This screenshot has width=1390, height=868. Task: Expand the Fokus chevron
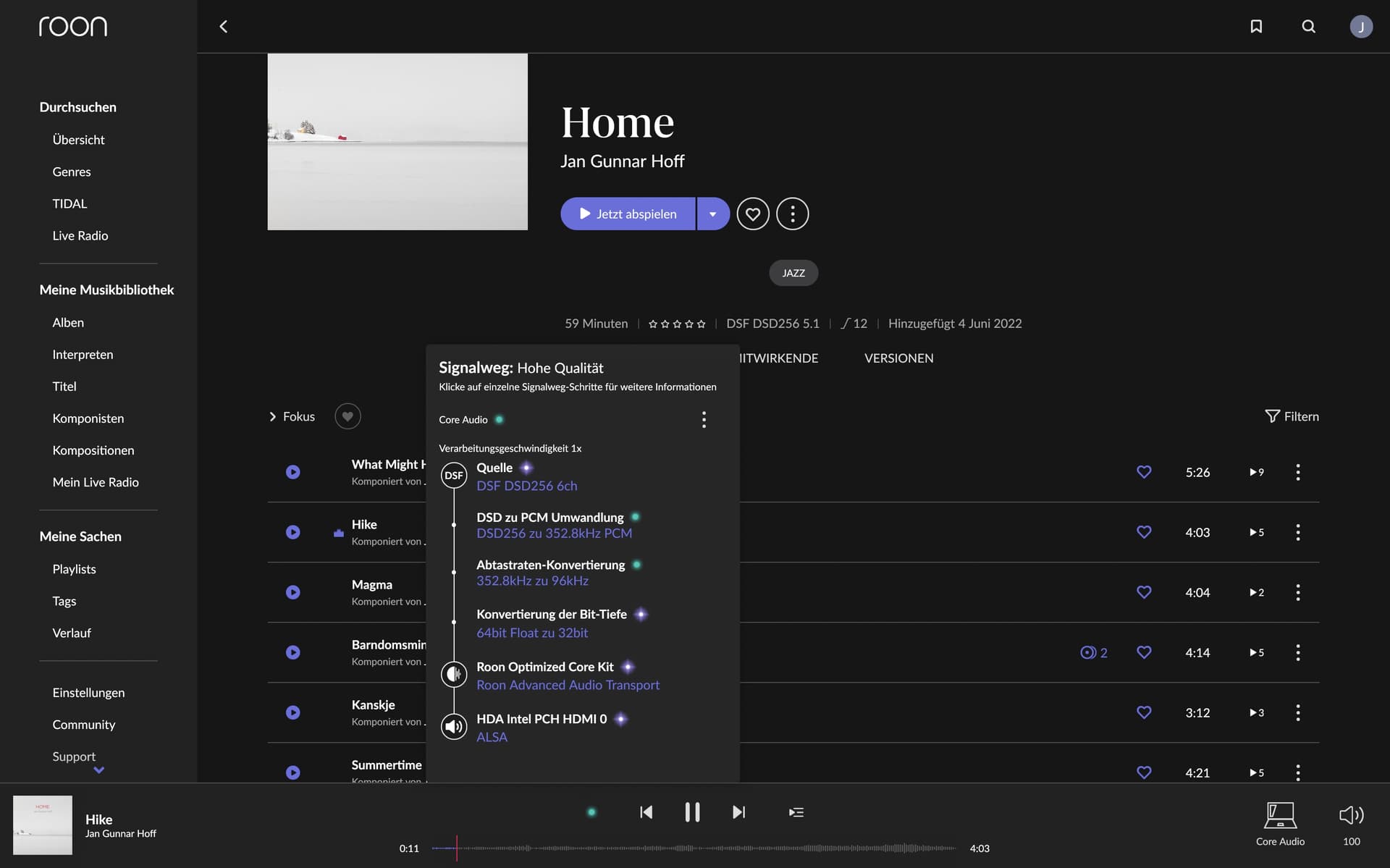click(x=272, y=416)
